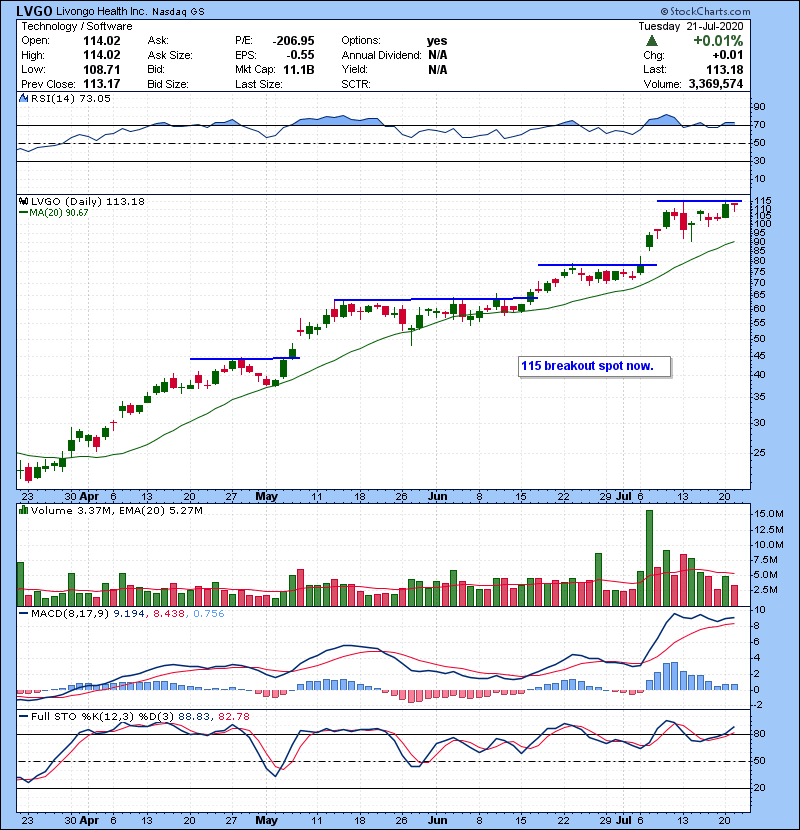This screenshot has width=800, height=830.
Task: Click the candlestick icon next to LVGO (Daily)
Action: [x=23, y=201]
